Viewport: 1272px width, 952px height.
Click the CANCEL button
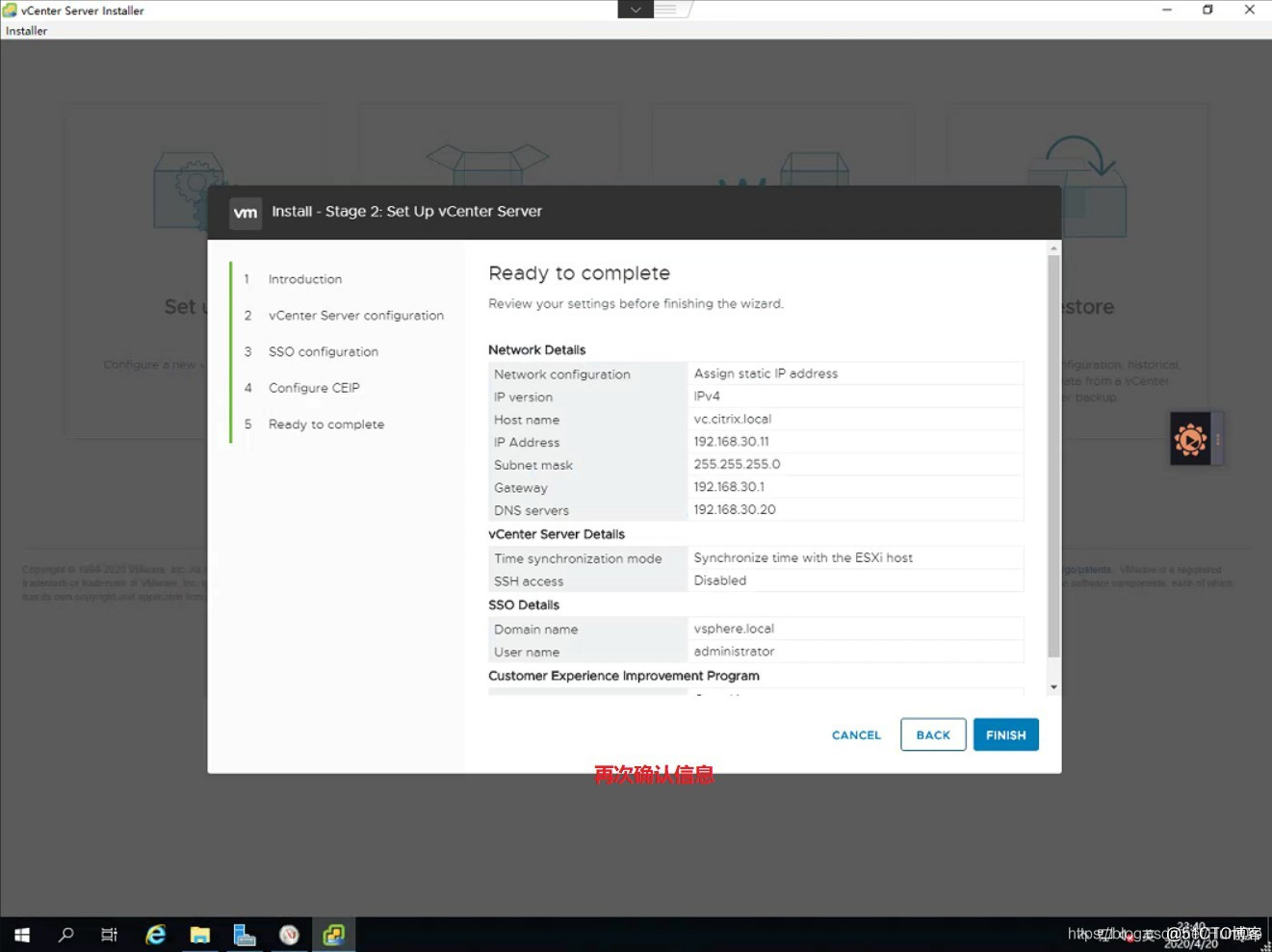tap(856, 734)
